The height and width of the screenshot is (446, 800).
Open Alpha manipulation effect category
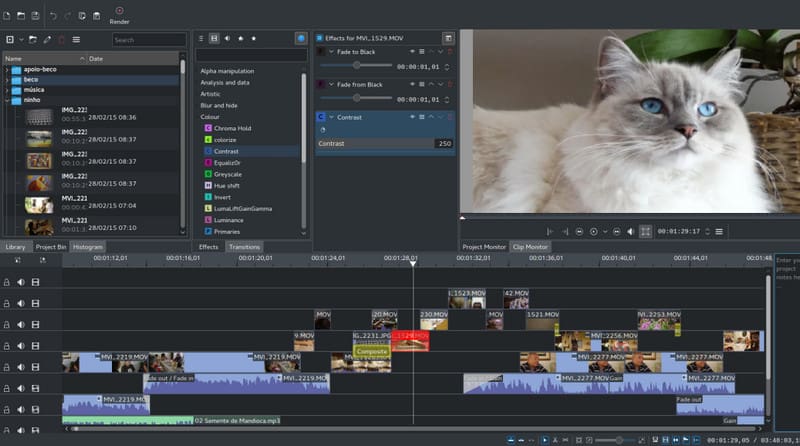[x=227, y=71]
